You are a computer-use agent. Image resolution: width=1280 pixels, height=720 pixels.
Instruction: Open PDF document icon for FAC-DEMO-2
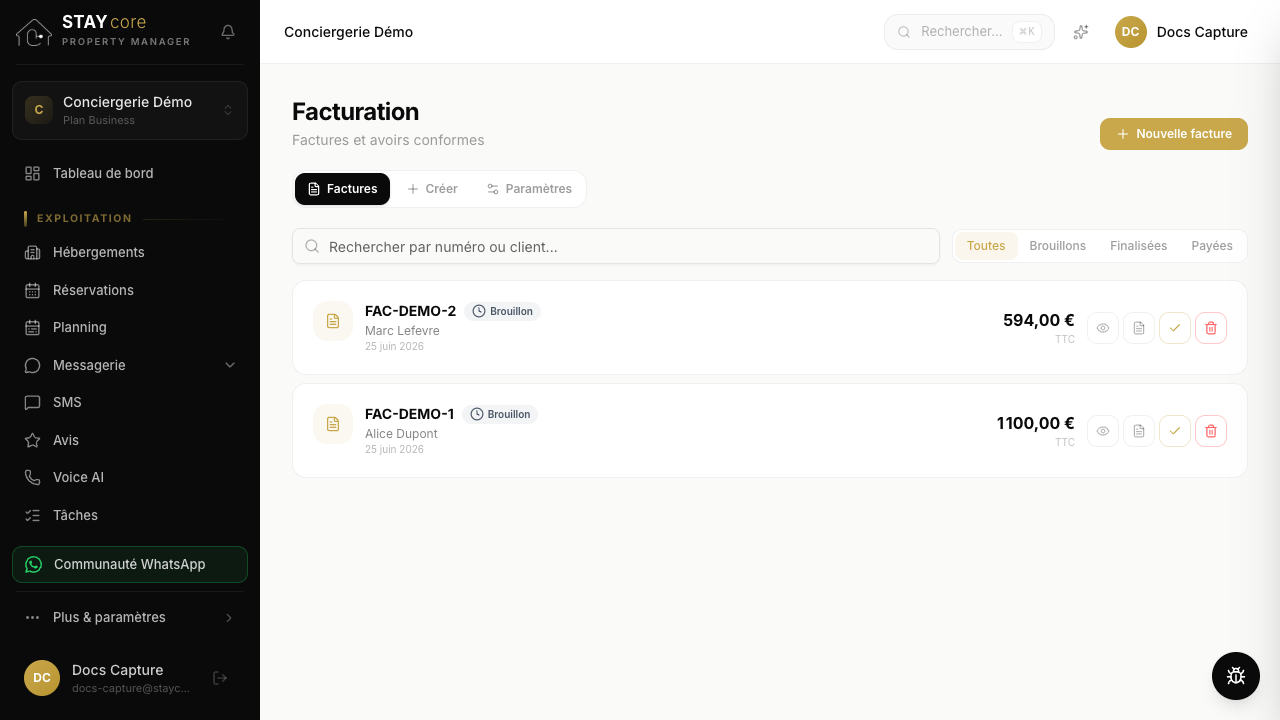1139,328
